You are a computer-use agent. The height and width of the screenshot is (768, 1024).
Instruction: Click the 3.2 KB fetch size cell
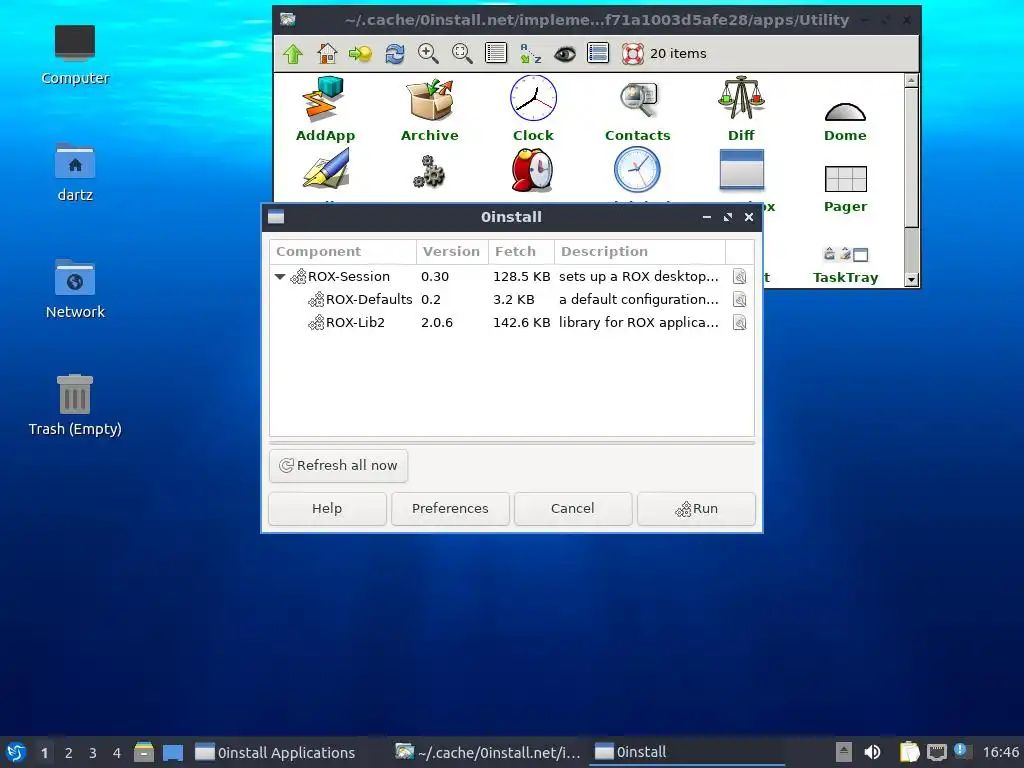(x=513, y=300)
